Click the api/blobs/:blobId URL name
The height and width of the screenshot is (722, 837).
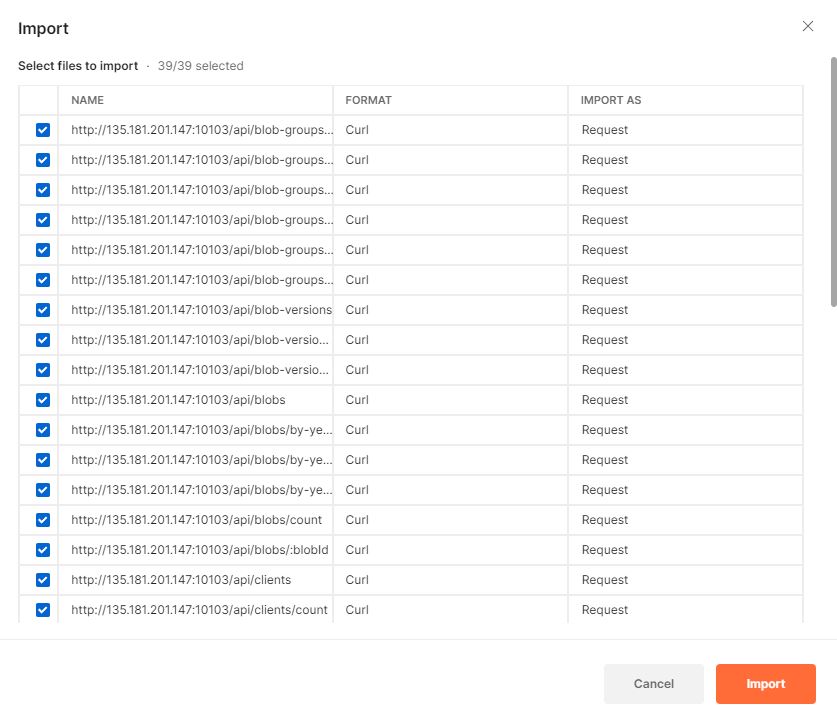coord(200,550)
